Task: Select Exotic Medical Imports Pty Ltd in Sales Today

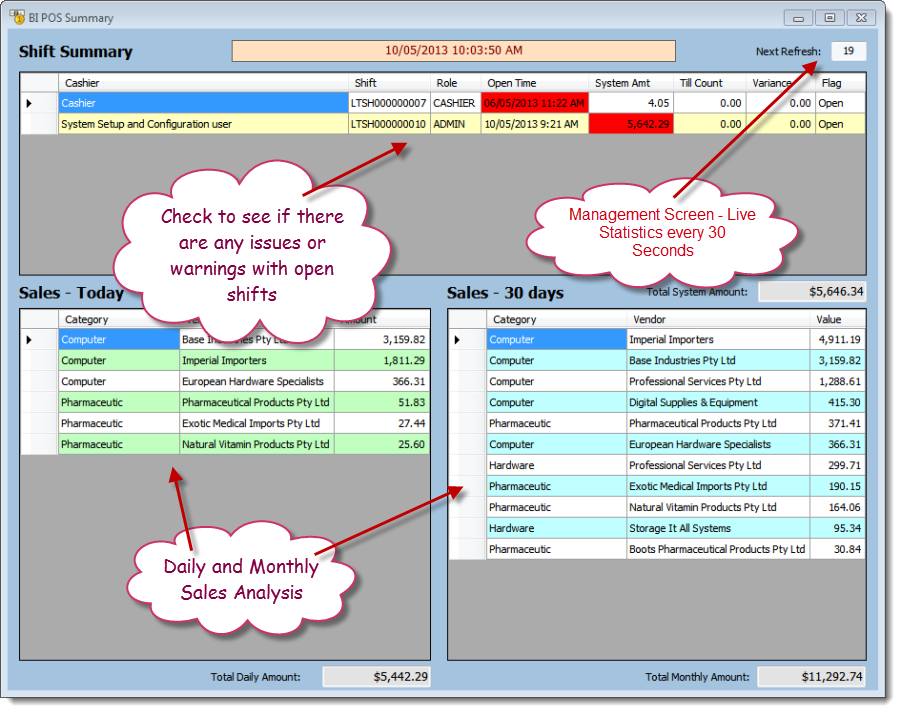Action: tap(257, 424)
